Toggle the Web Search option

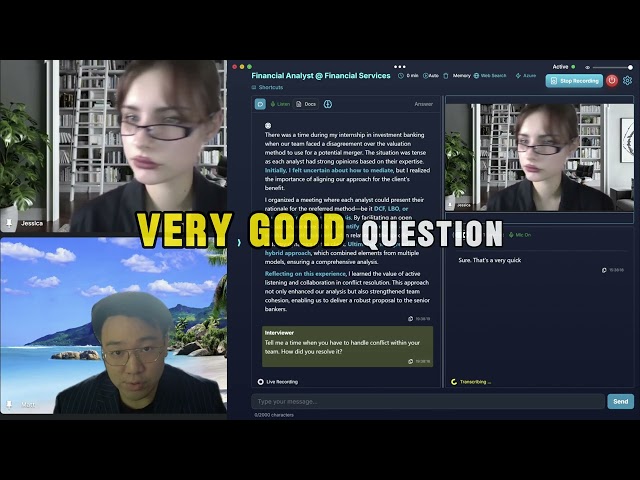(x=490, y=76)
